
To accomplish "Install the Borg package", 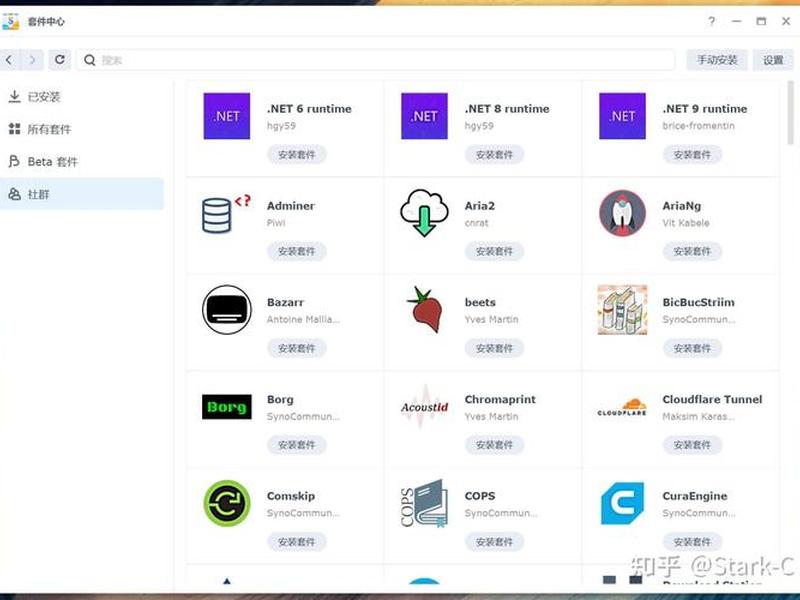I will (x=296, y=444).
